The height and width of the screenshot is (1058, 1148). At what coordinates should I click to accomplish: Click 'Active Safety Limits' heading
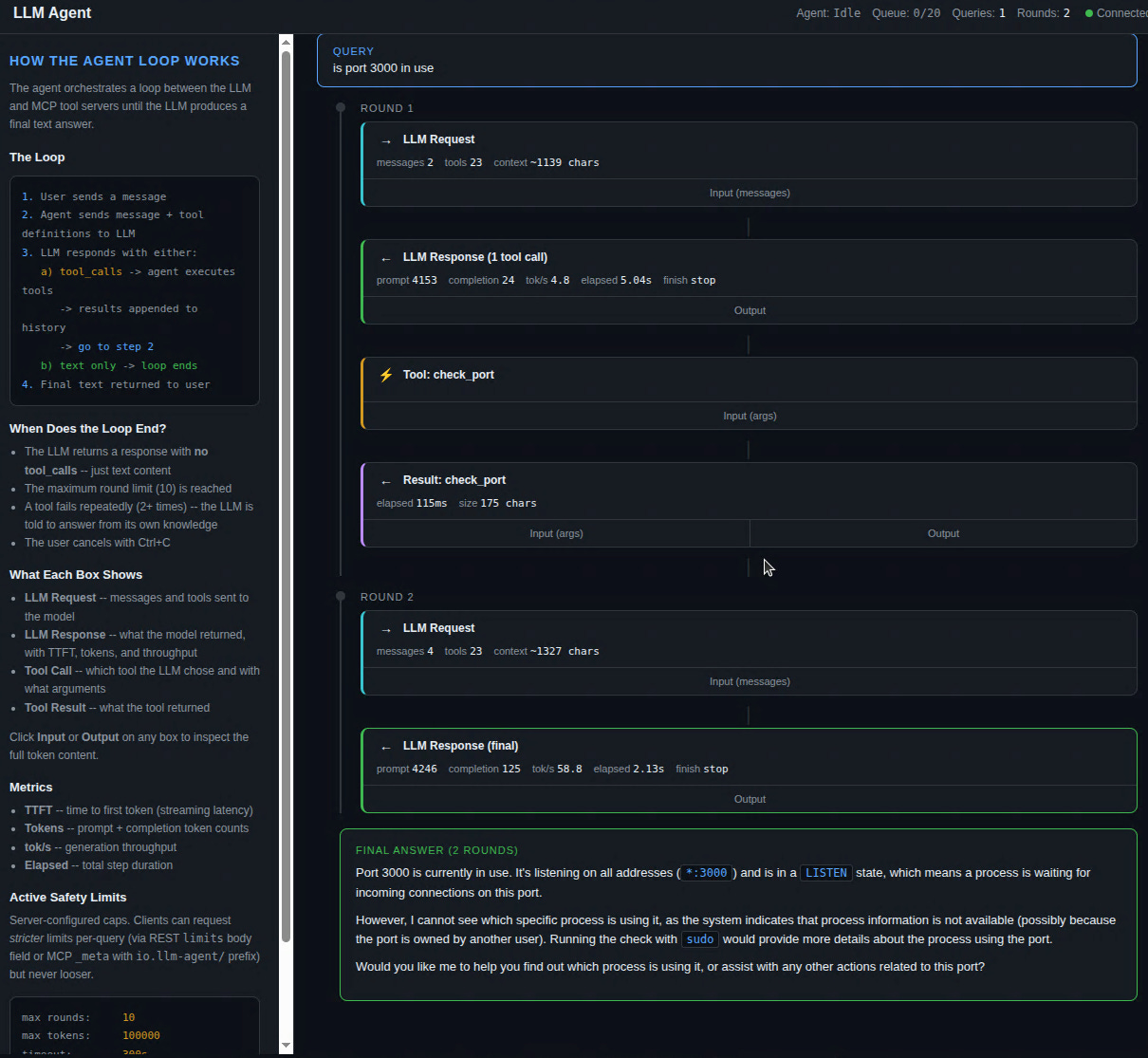pyautogui.click(x=67, y=898)
